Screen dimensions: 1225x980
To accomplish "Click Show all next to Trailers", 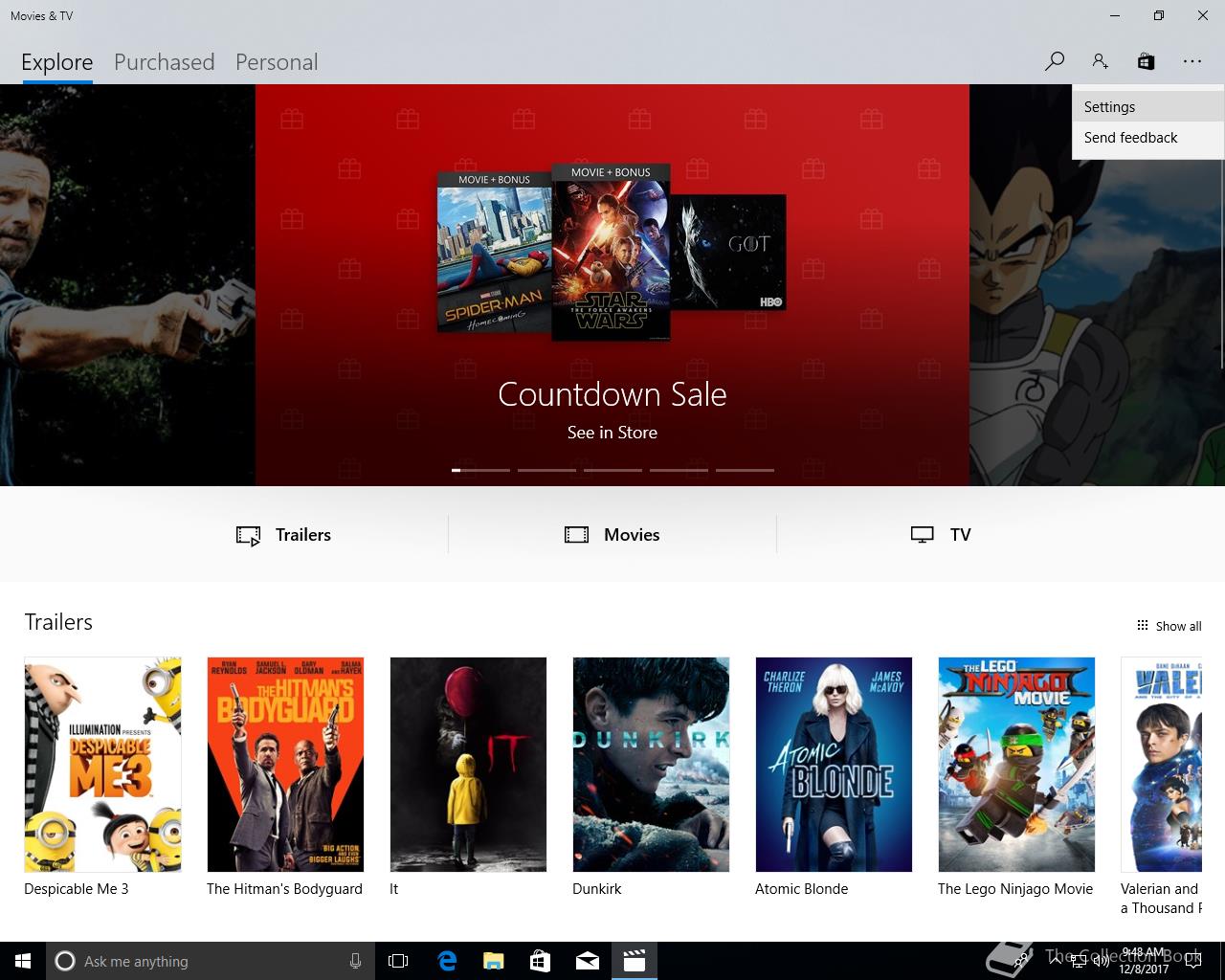I will (1178, 626).
